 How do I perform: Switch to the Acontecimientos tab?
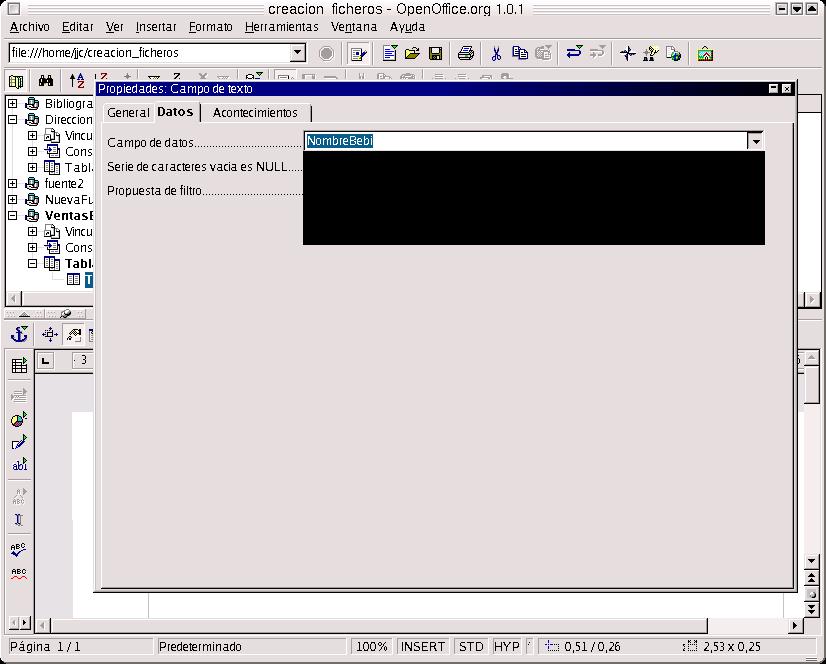point(255,113)
